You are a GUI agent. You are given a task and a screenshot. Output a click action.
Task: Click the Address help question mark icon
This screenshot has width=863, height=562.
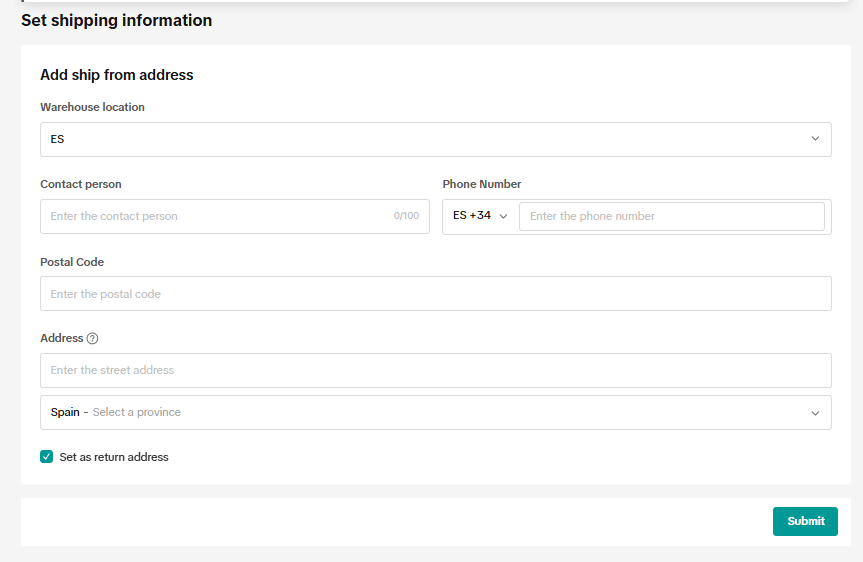click(x=92, y=339)
